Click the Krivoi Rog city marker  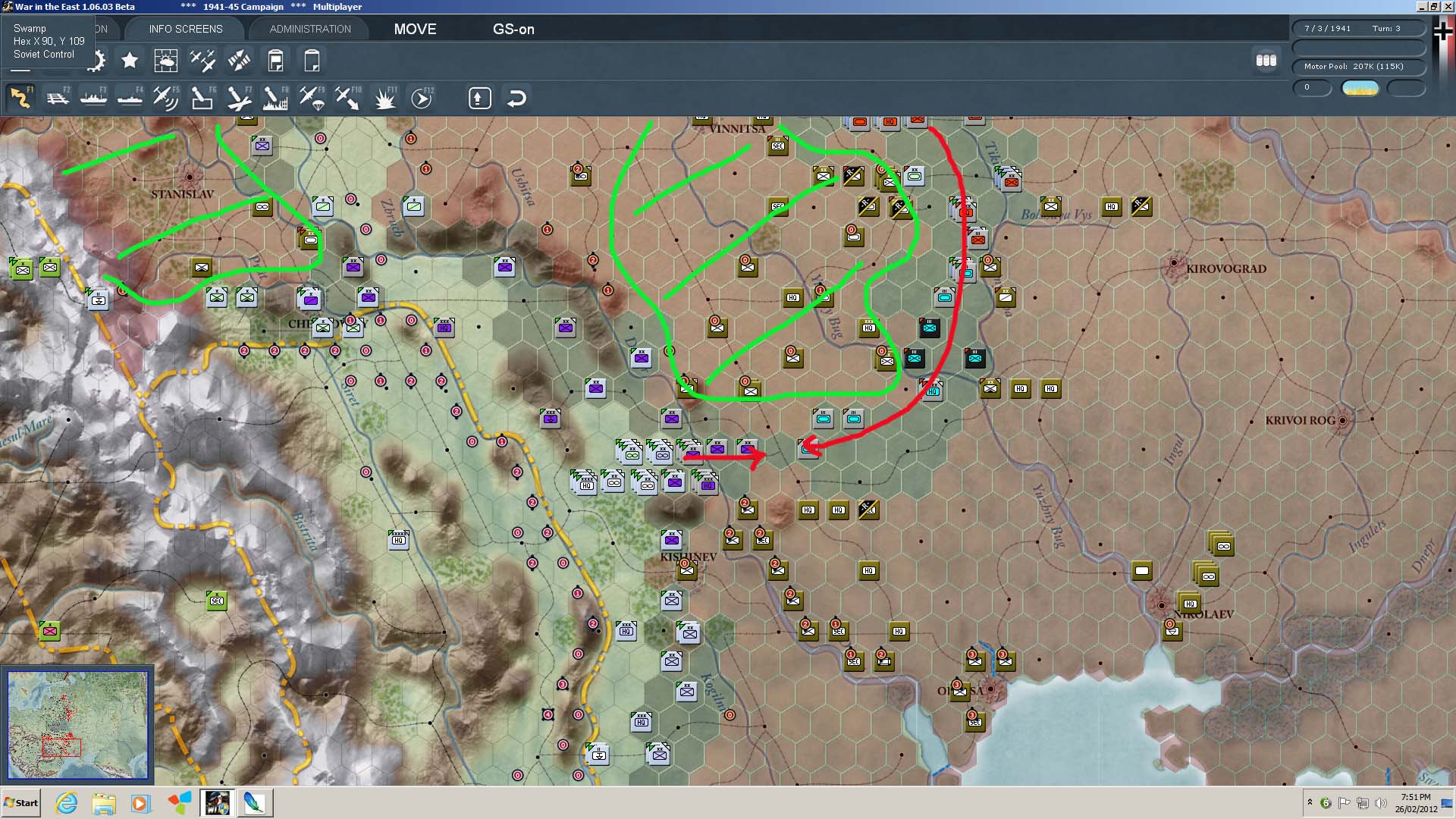(x=1343, y=420)
